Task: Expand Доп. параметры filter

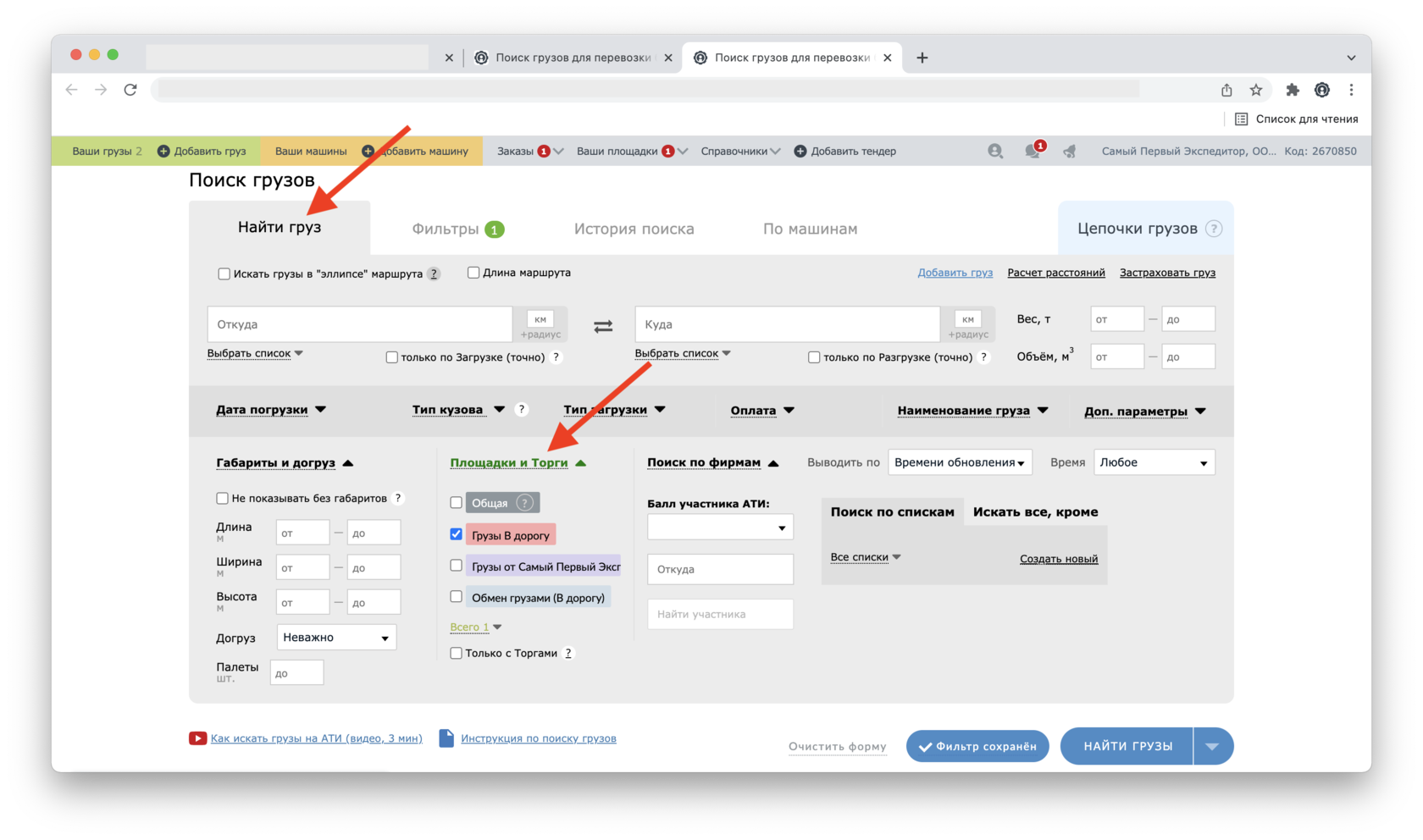Action: [x=1145, y=412]
